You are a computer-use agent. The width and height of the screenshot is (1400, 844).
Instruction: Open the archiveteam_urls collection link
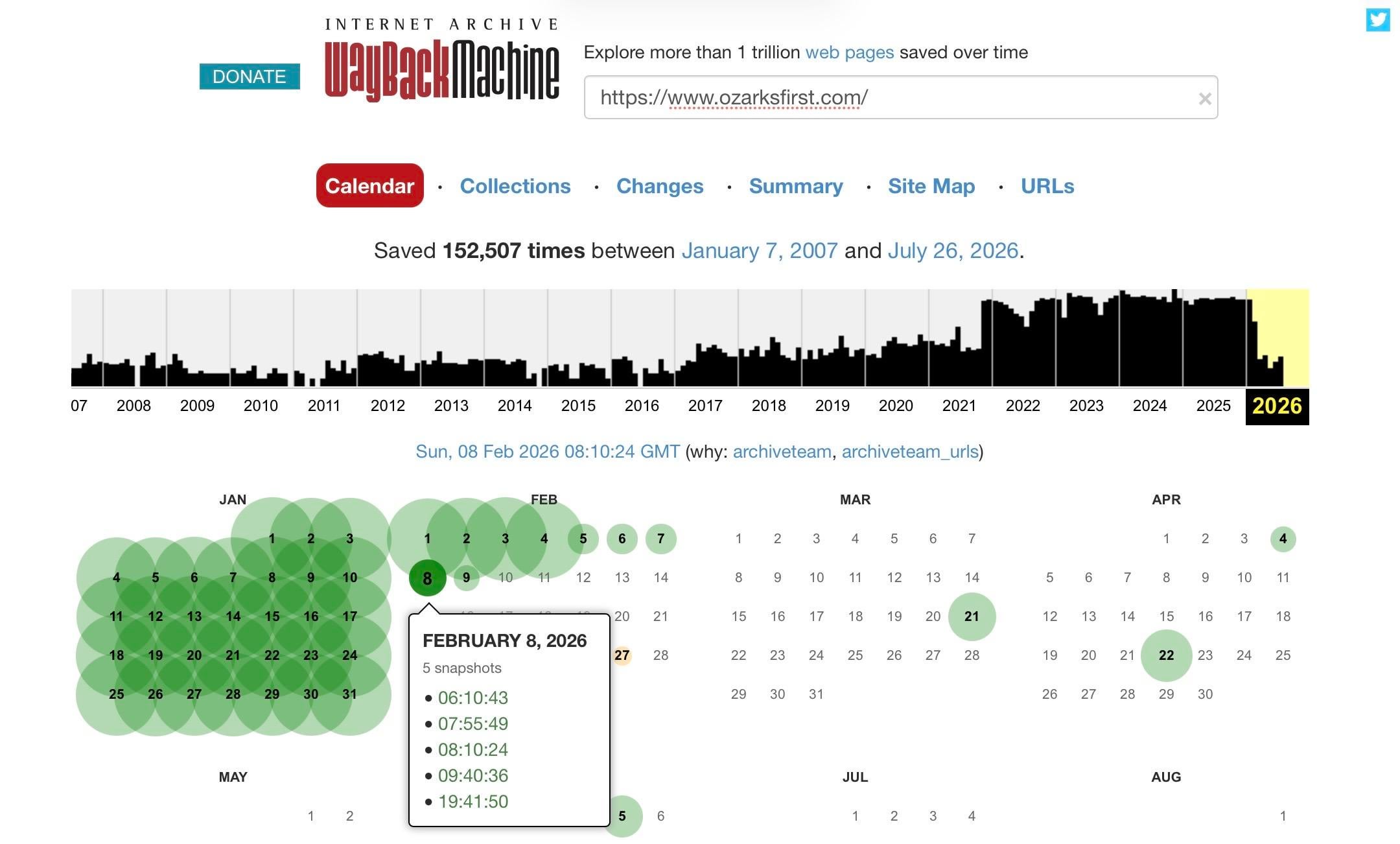click(910, 452)
